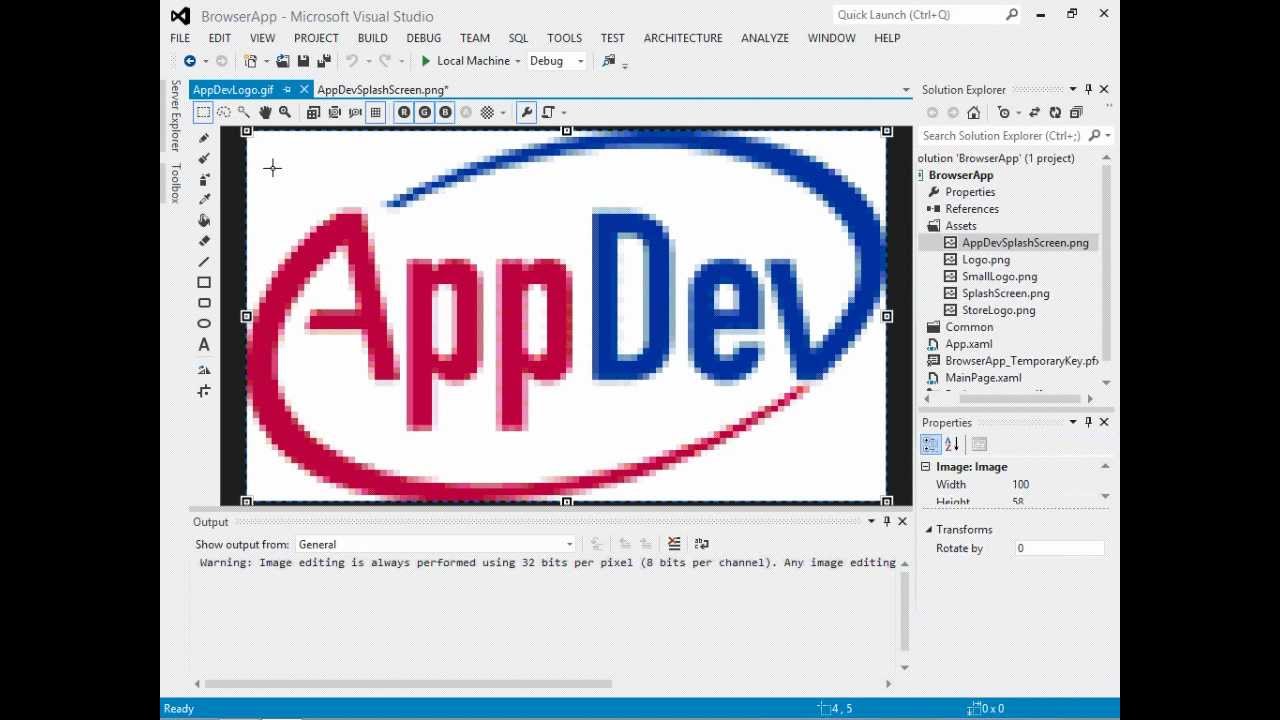Viewport: 1280px width, 720px height.
Task: Select the Pencil tool in left toolbar
Action: [204, 138]
